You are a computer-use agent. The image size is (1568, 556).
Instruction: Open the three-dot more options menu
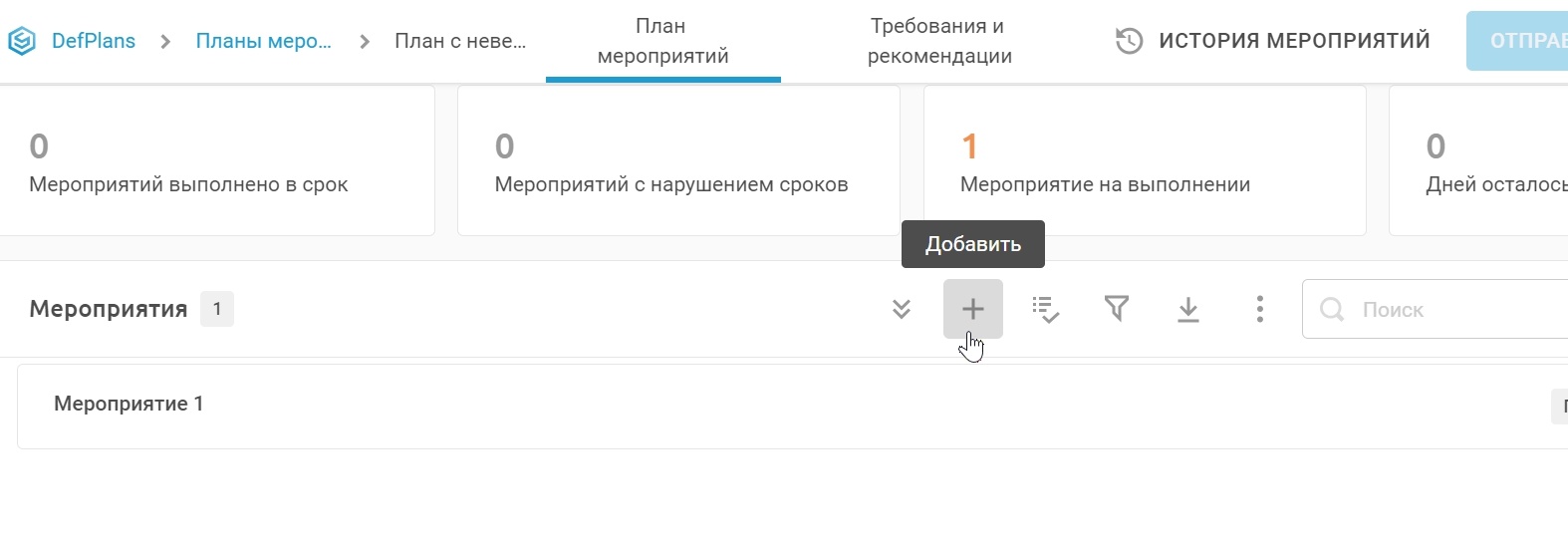tap(1260, 309)
